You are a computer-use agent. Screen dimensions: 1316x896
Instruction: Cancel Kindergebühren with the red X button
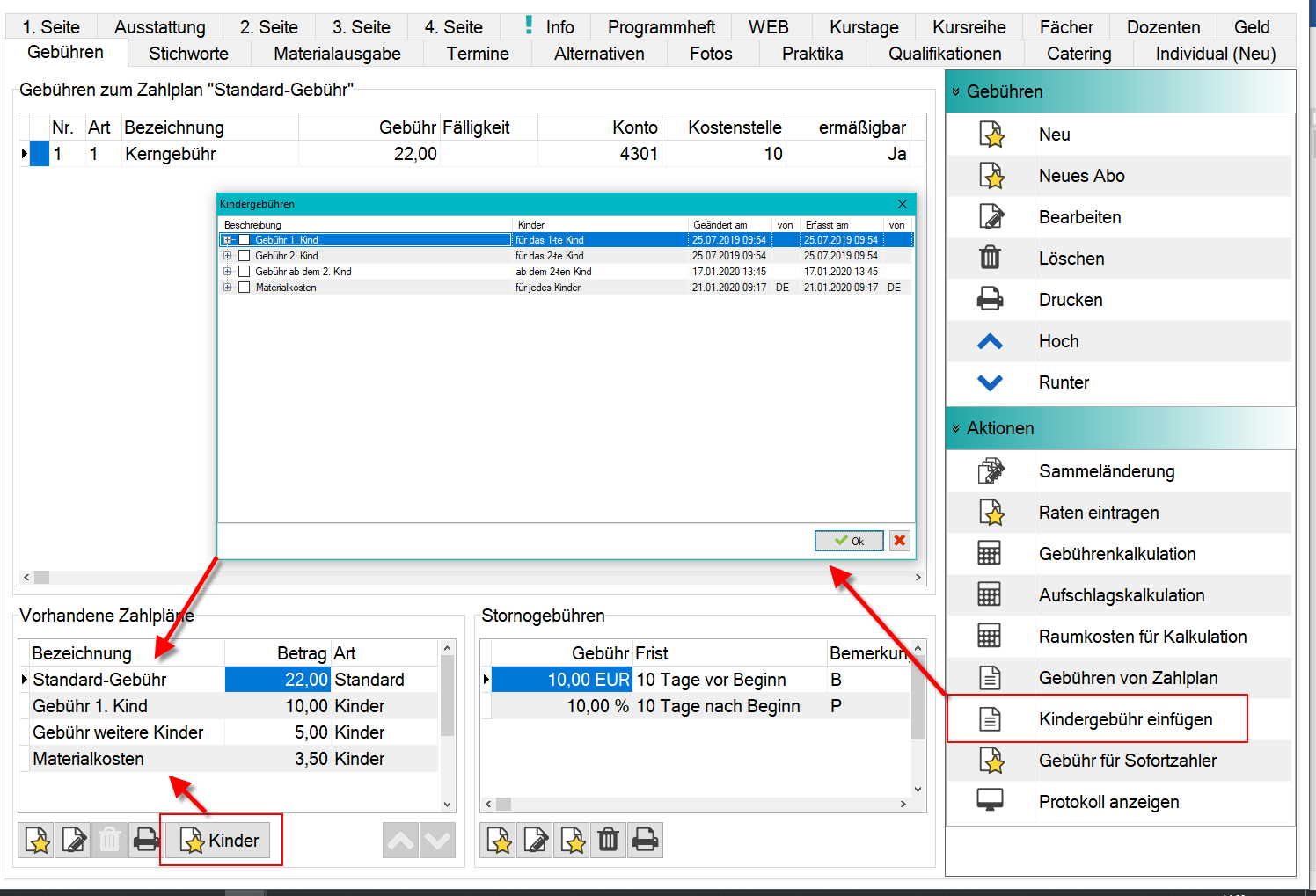tap(899, 541)
